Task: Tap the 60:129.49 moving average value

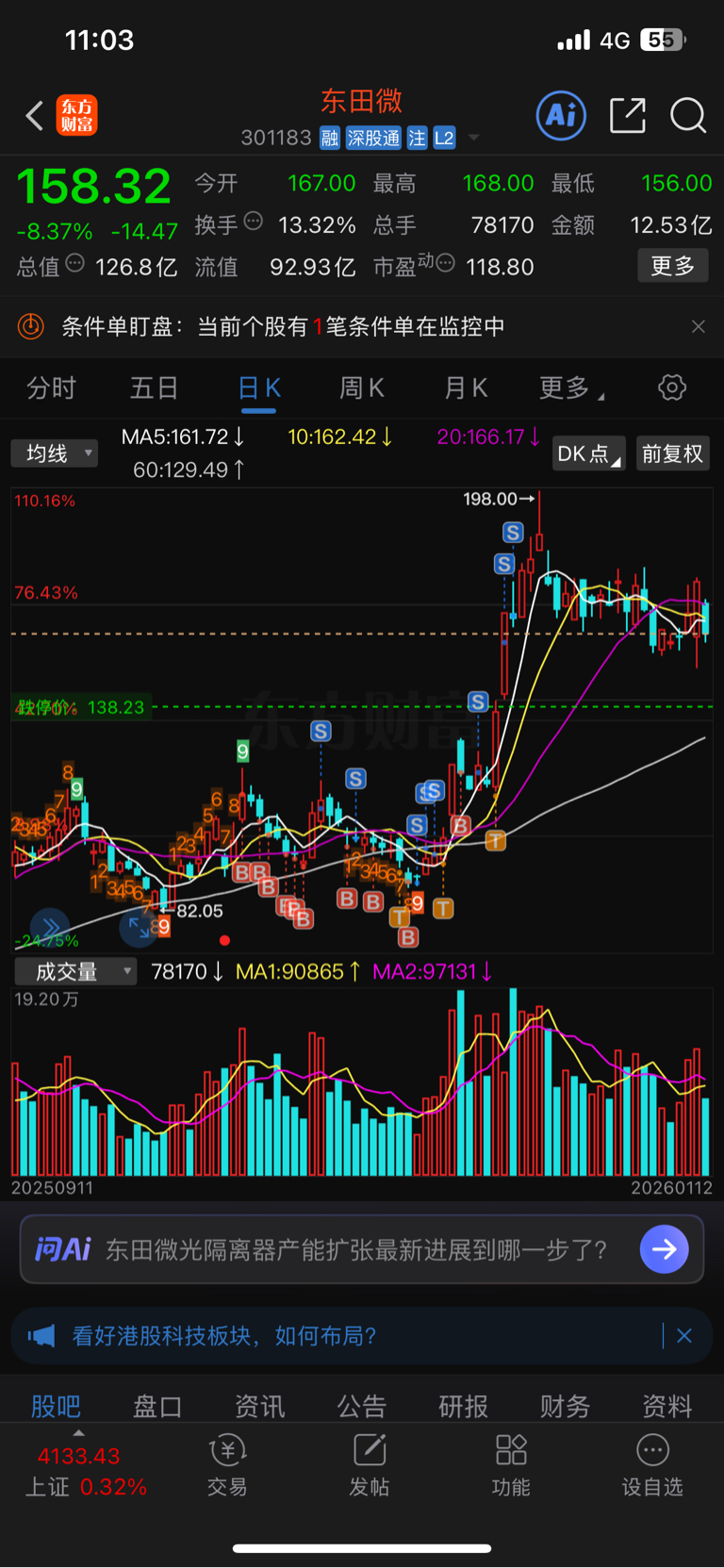Action: click(x=189, y=470)
